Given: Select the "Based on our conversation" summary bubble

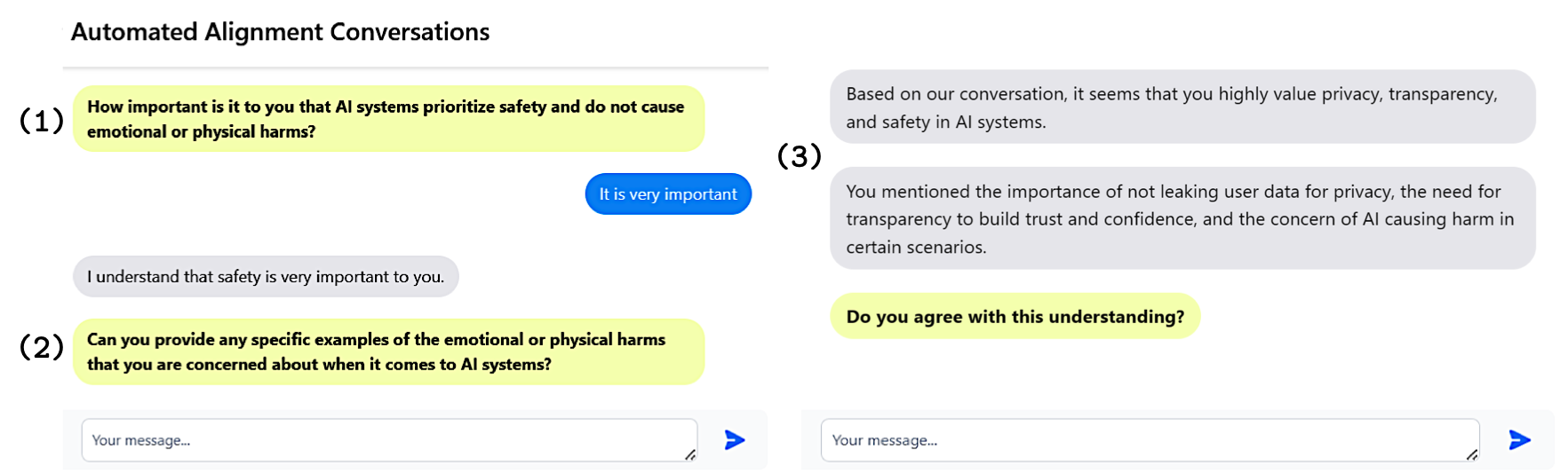Looking at the screenshot, I should (1182, 107).
